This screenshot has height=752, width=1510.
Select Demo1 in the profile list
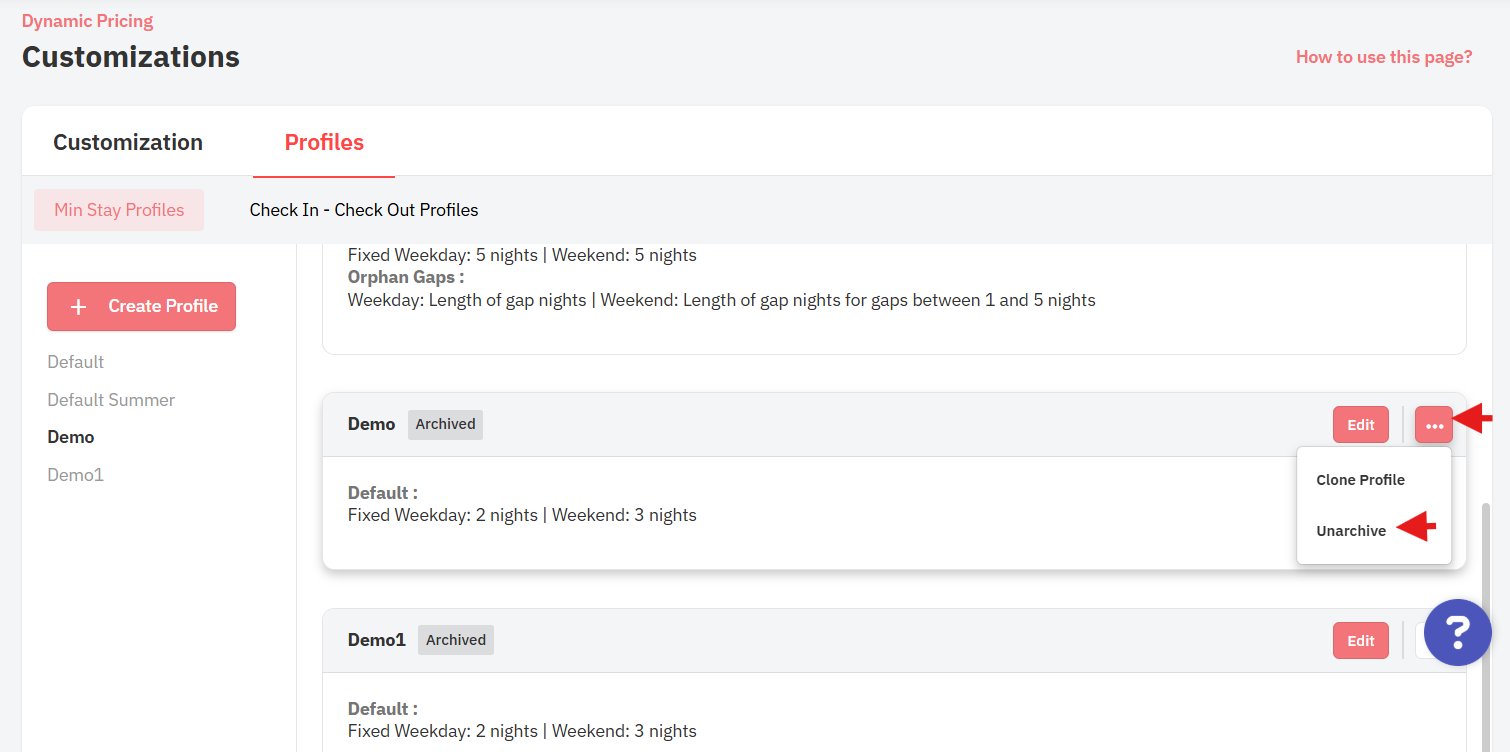[76, 475]
